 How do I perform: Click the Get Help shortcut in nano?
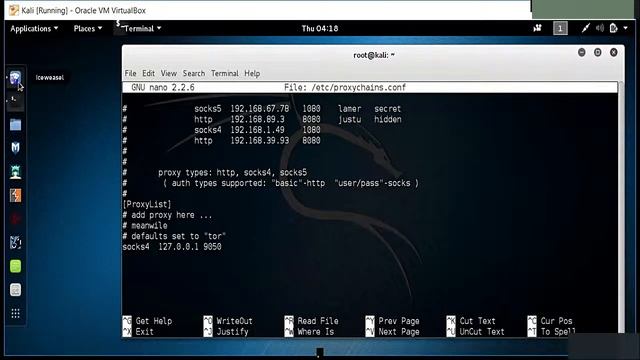pyautogui.click(x=147, y=321)
